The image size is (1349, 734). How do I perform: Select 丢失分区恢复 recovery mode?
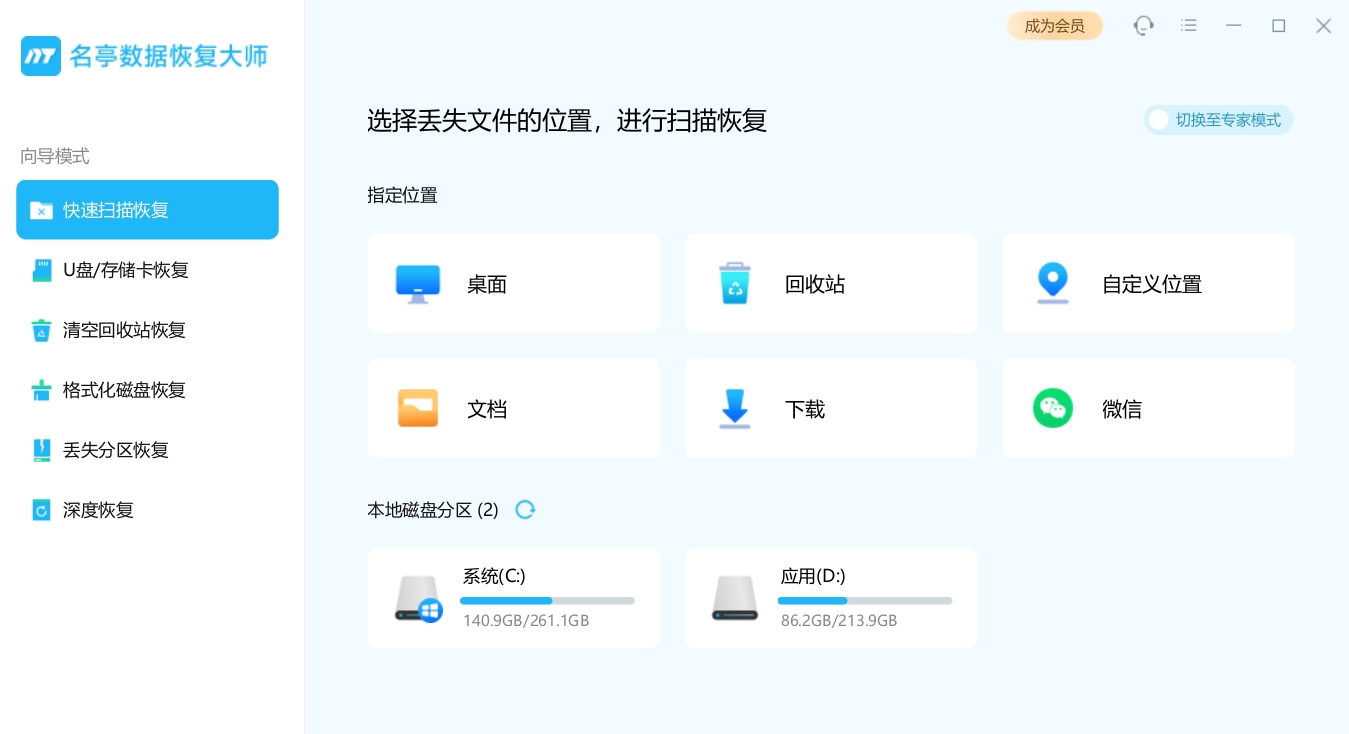pos(147,450)
